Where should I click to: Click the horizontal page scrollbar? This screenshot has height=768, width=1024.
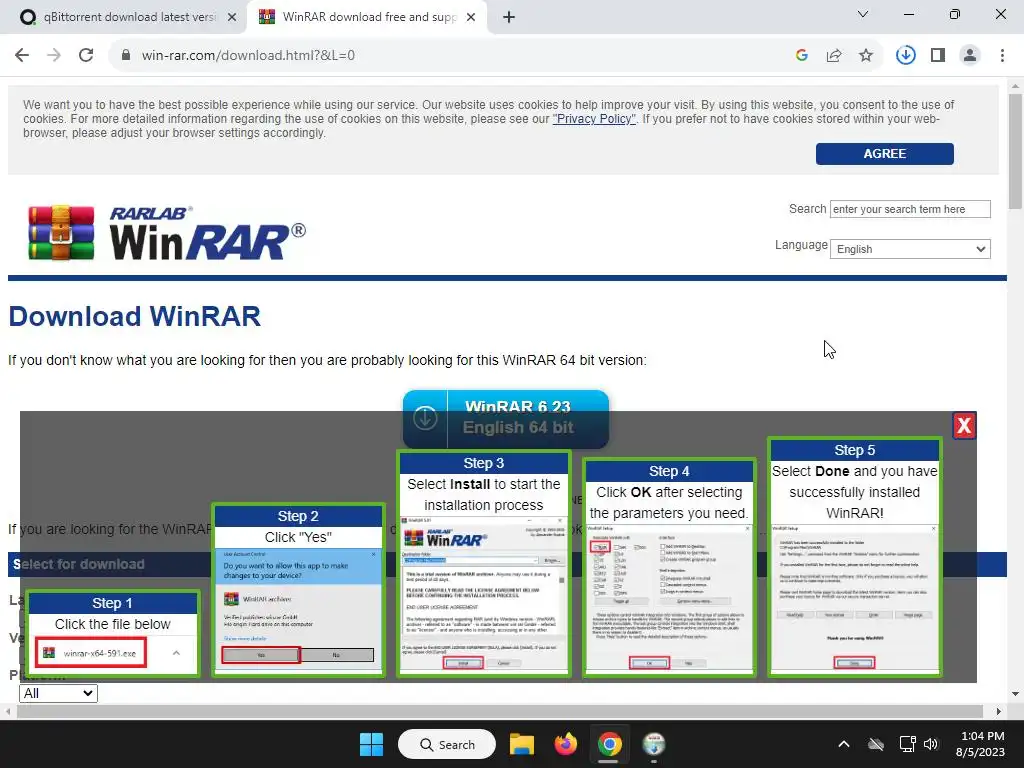click(500, 711)
